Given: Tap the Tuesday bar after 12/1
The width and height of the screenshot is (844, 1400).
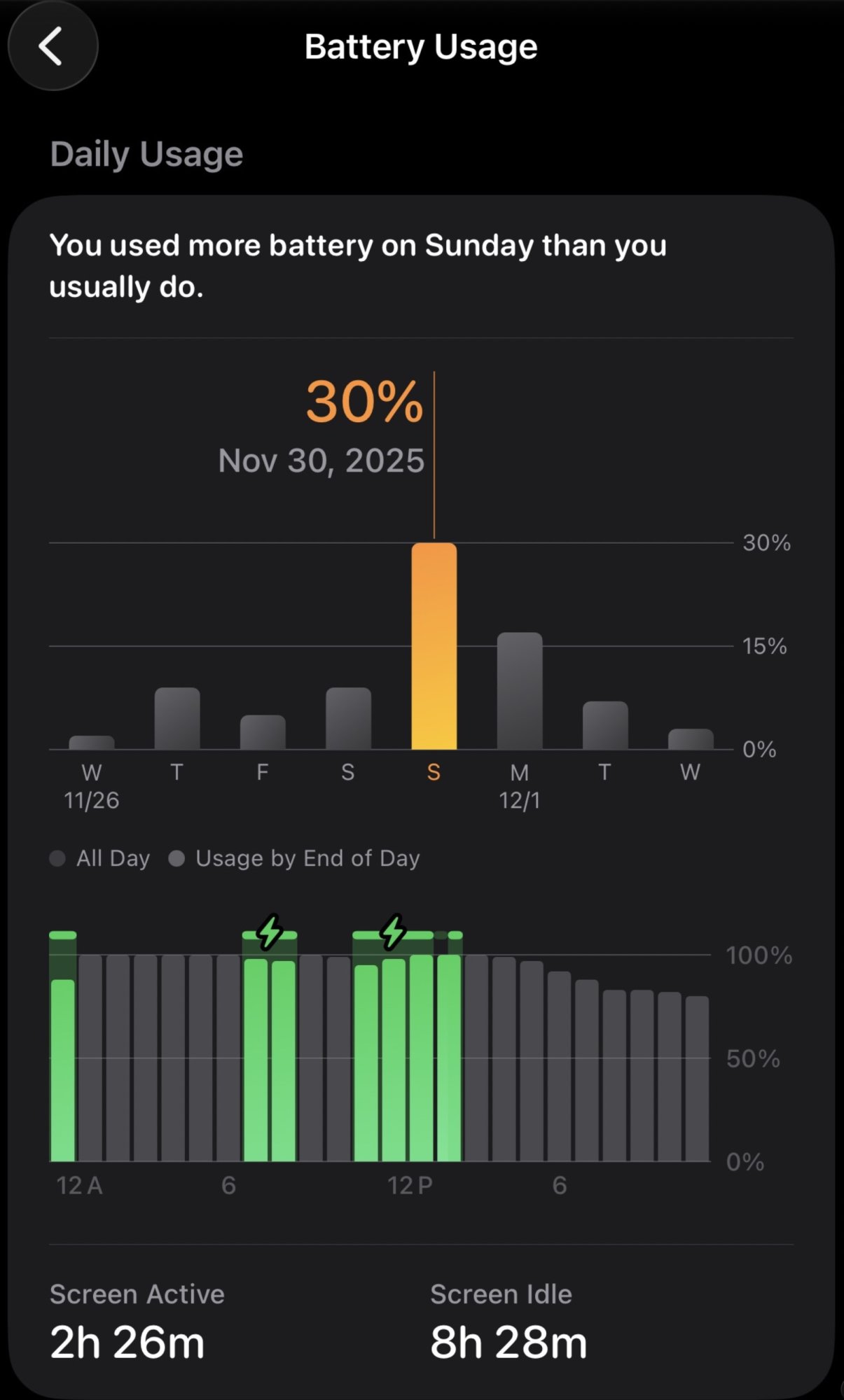Looking at the screenshot, I should click(605, 725).
